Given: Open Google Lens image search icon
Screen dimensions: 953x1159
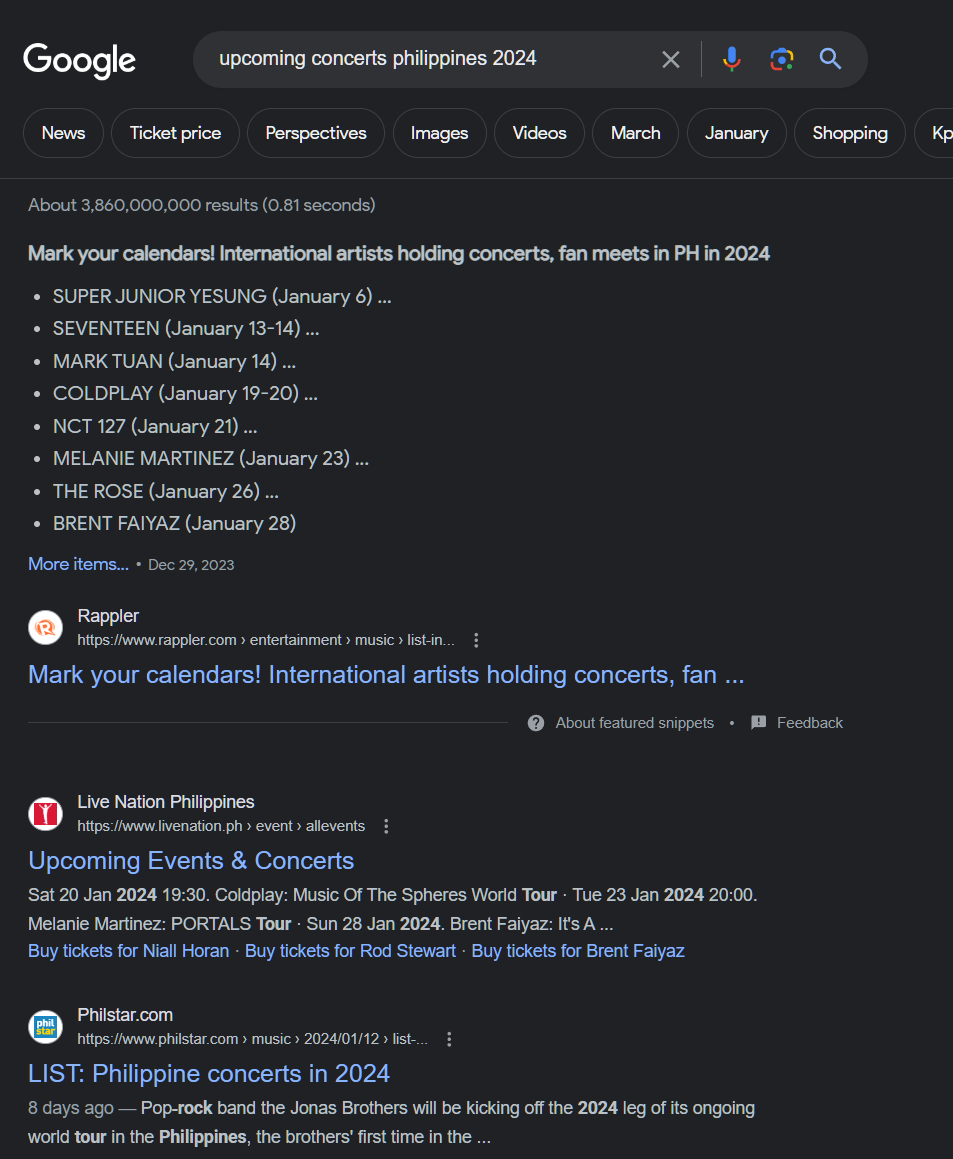Looking at the screenshot, I should click(781, 60).
